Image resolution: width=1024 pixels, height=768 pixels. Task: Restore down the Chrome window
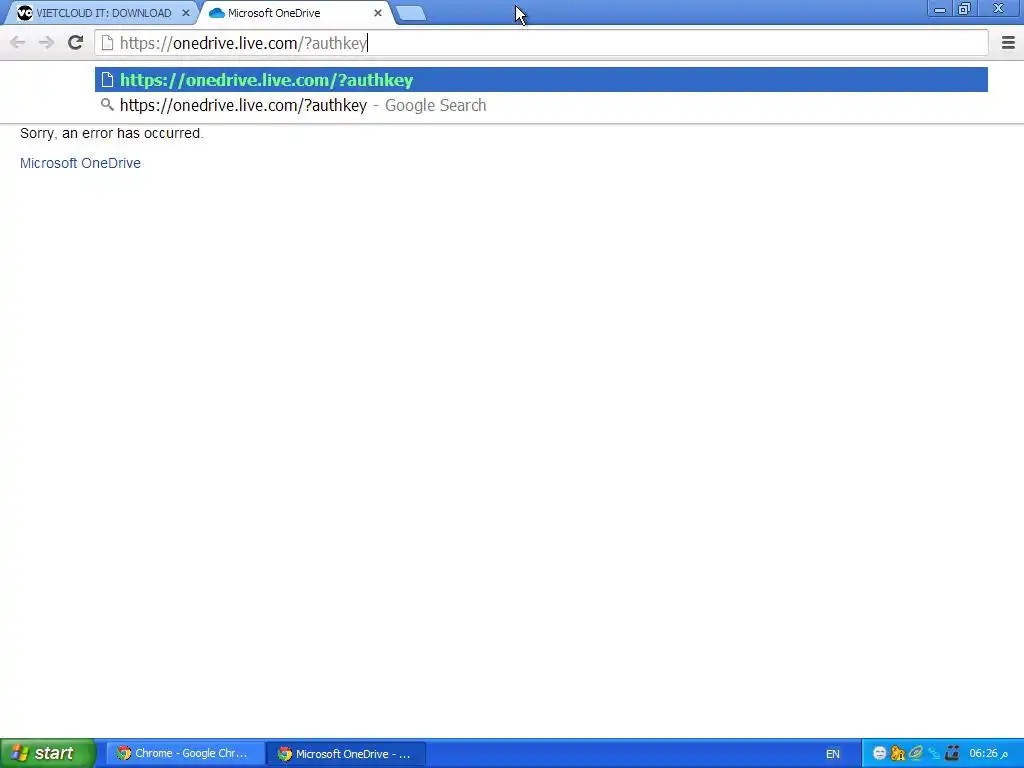(965, 9)
